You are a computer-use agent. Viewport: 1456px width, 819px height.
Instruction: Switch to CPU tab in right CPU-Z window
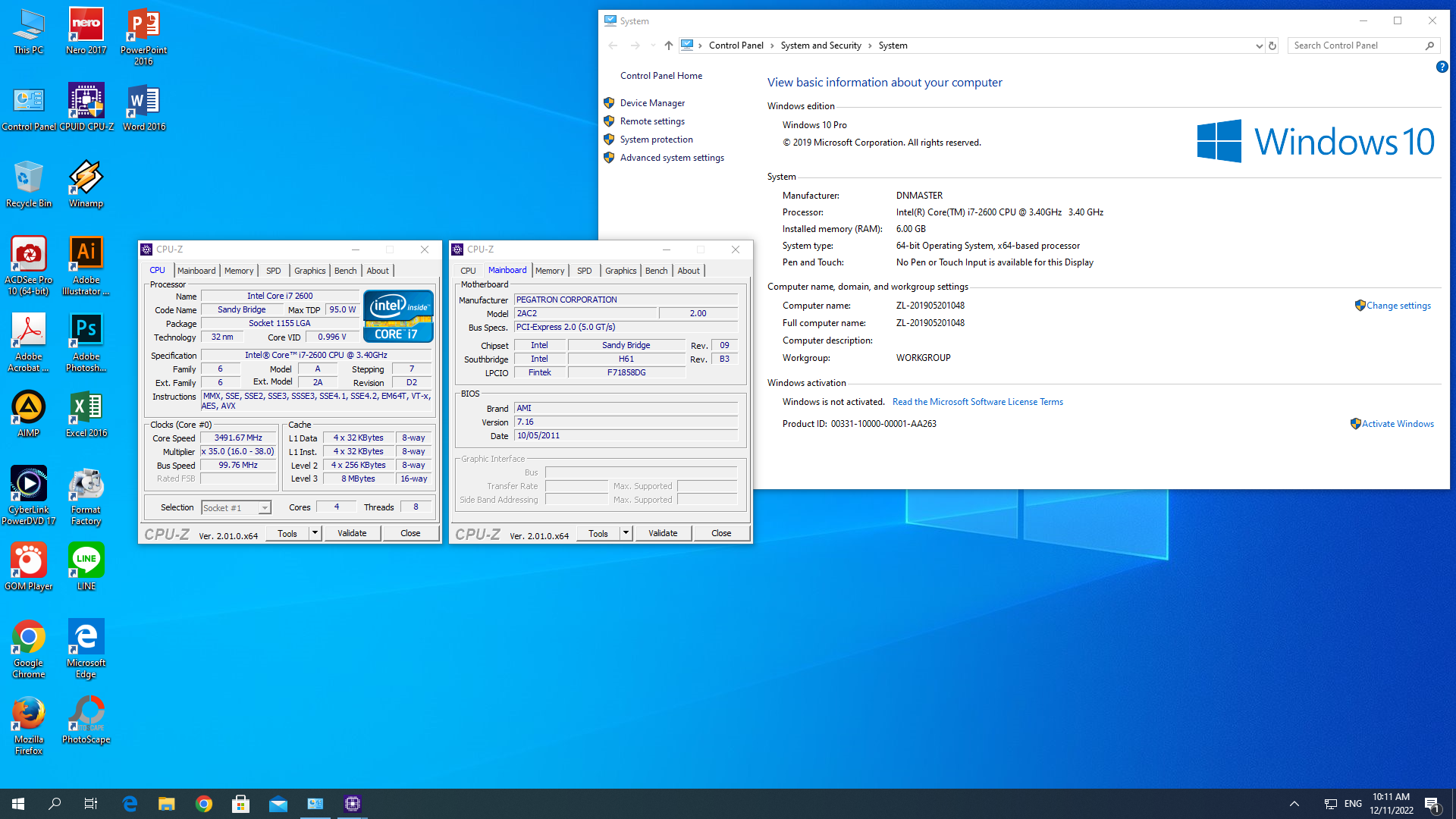[469, 271]
